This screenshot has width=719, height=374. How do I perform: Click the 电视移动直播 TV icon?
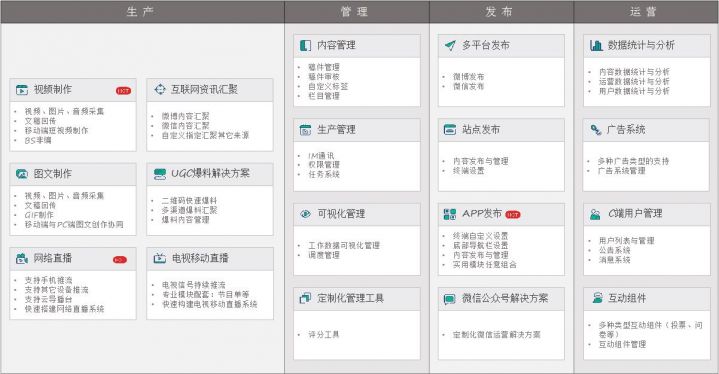160,258
